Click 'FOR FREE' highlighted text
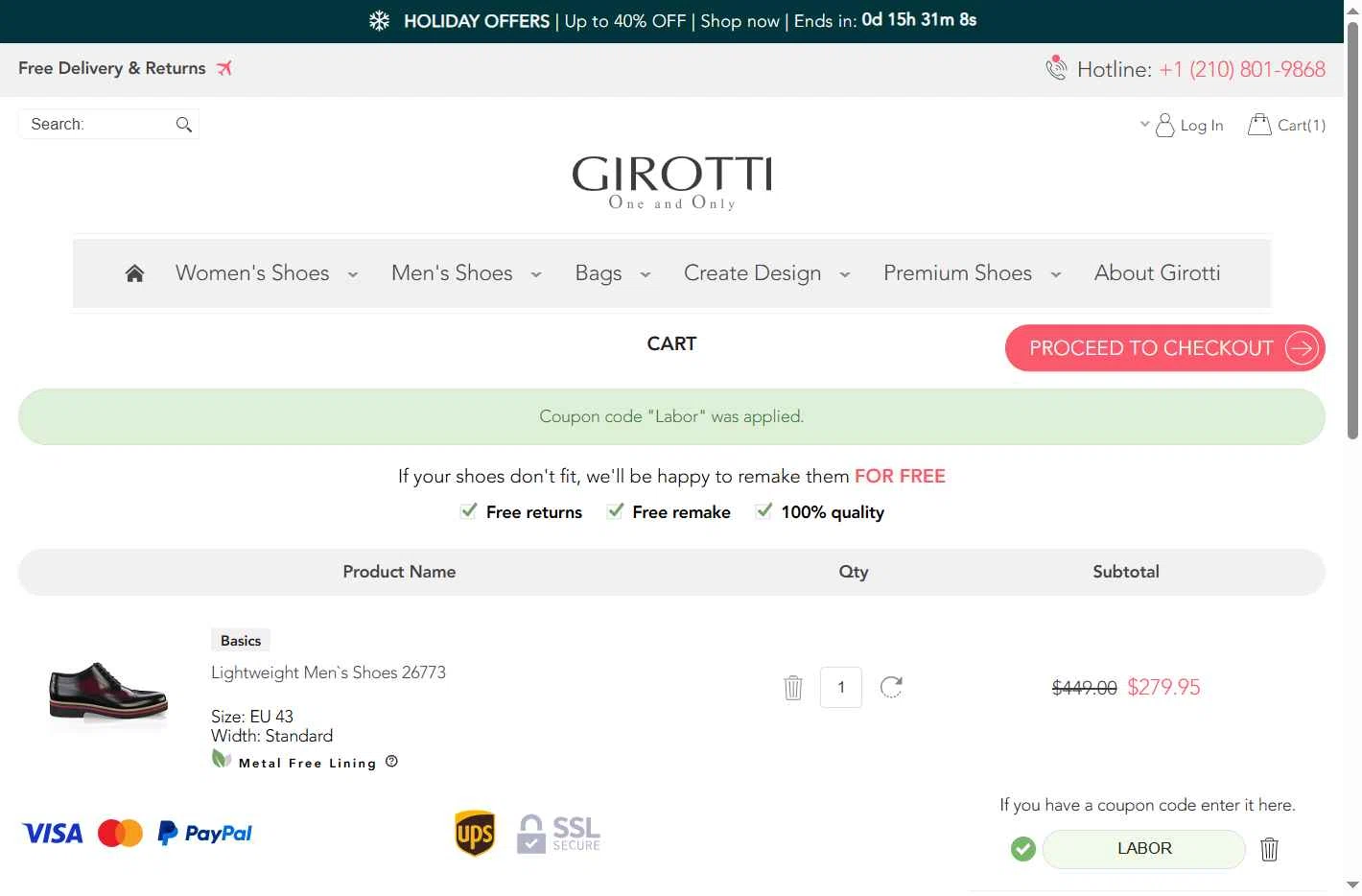This screenshot has height=896, width=1362. tap(900, 477)
